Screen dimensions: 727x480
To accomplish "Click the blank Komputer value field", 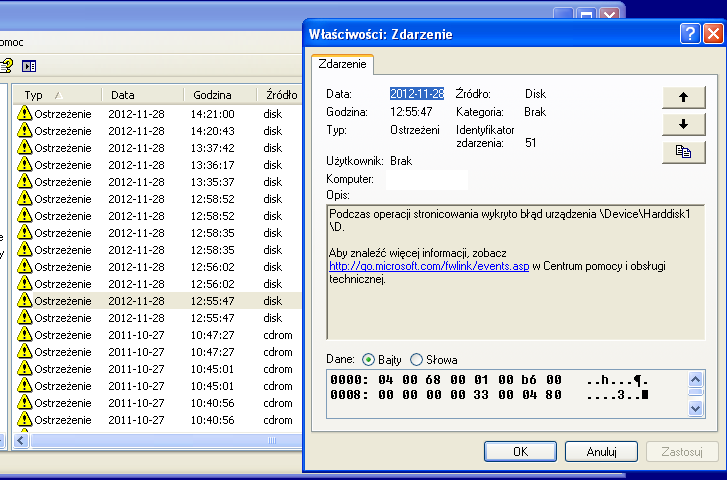I will point(427,179).
